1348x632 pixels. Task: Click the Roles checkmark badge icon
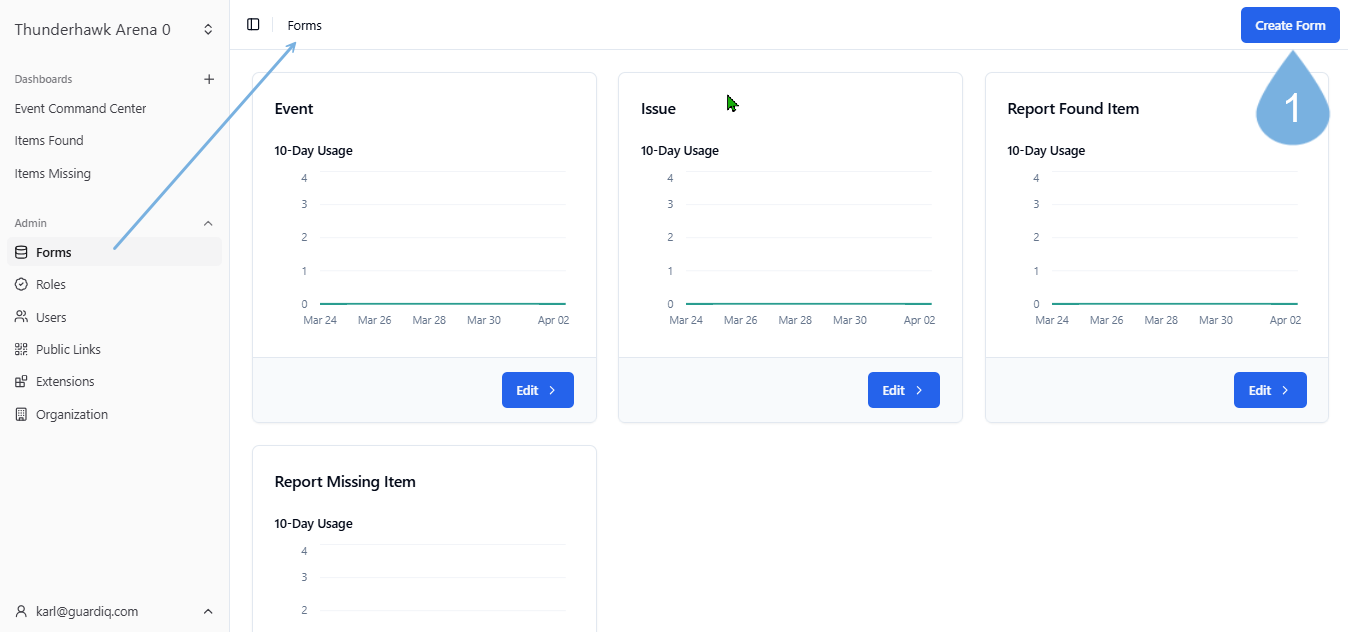pos(21,285)
